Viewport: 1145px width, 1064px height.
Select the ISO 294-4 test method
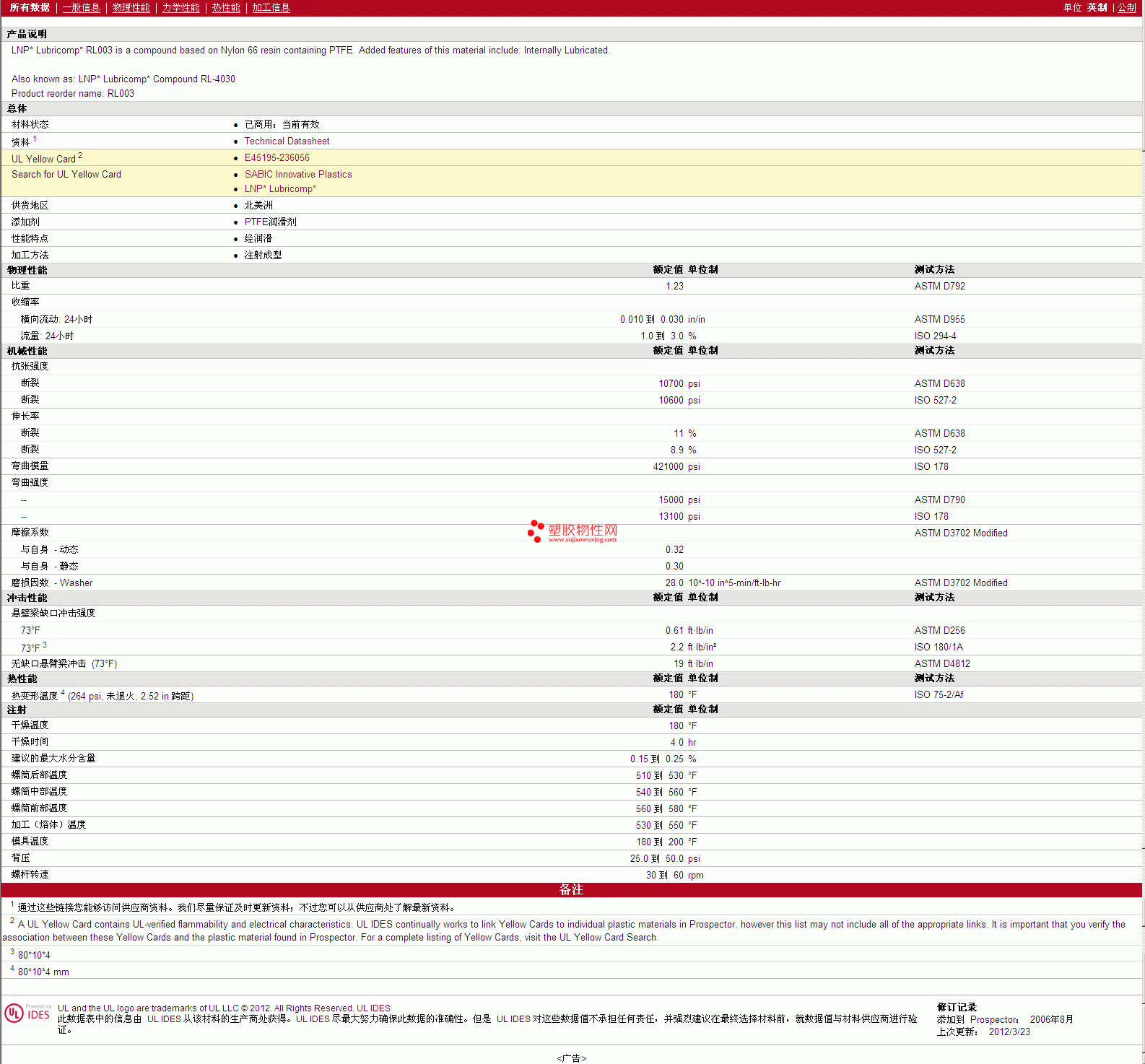tap(935, 336)
